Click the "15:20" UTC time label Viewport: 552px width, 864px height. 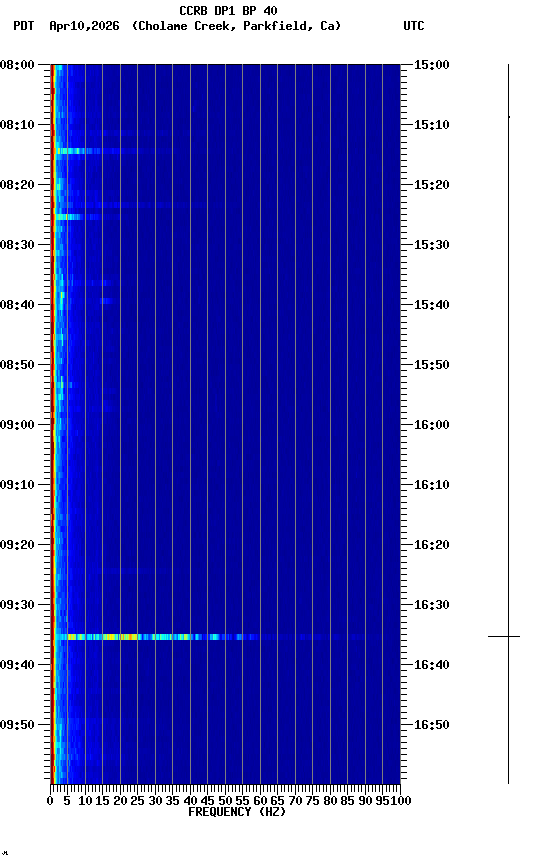(x=432, y=185)
